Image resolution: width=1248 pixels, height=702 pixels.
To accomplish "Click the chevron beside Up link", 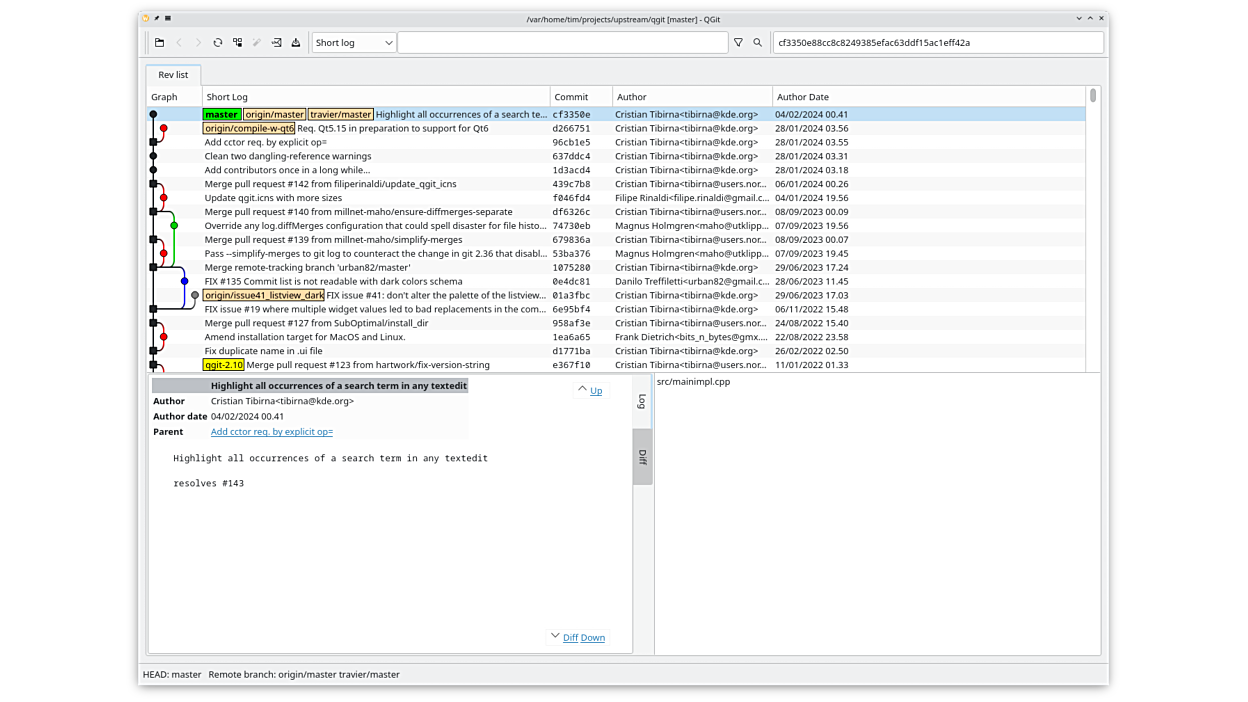I will tap(582, 389).
